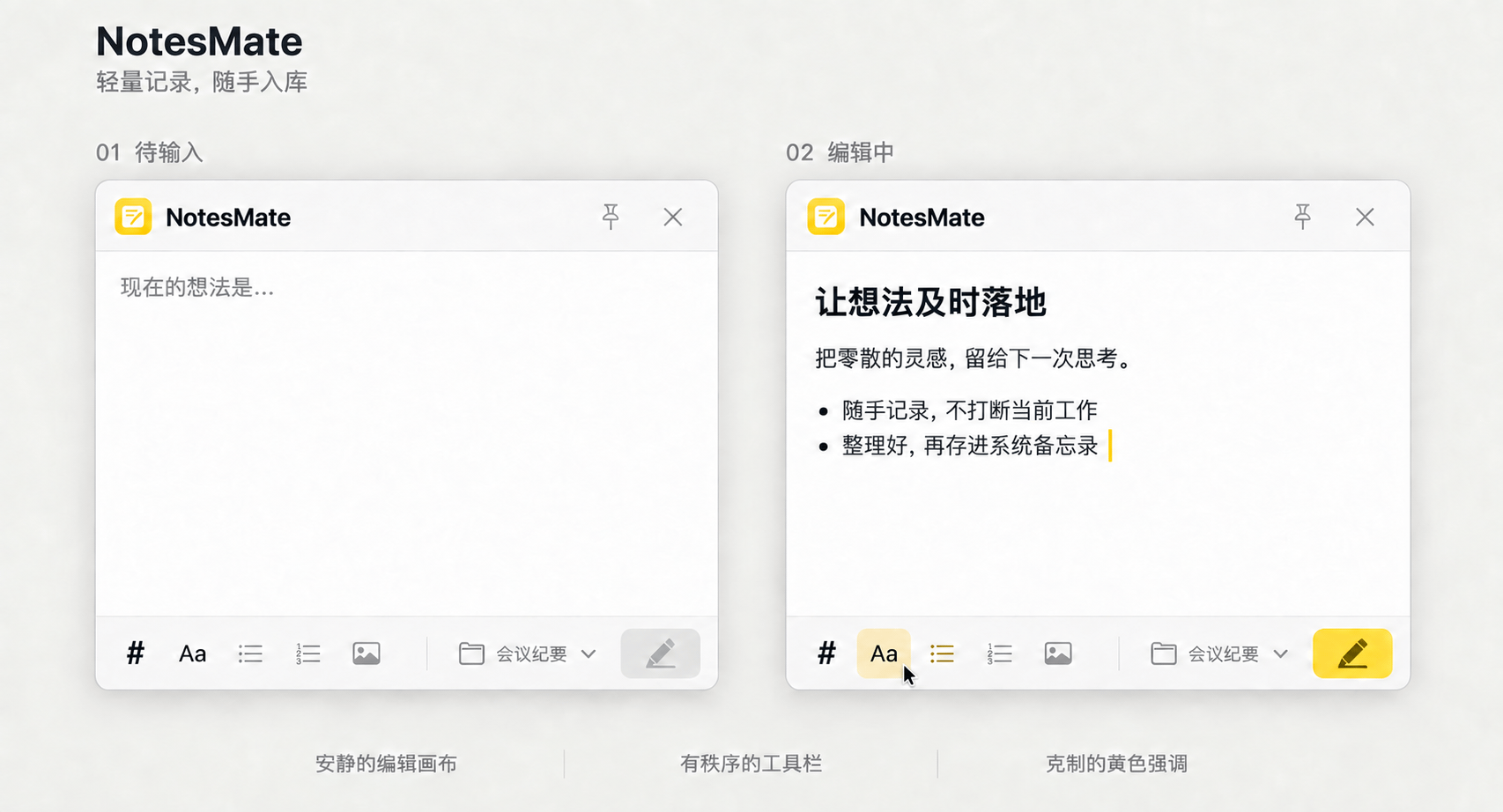Insert numbered list in the 待输入 panel
This screenshot has width=1503, height=812.
click(x=307, y=653)
